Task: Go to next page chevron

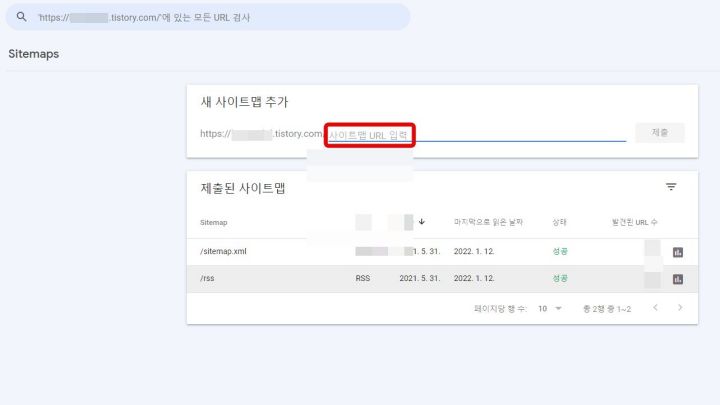Action: click(680, 308)
